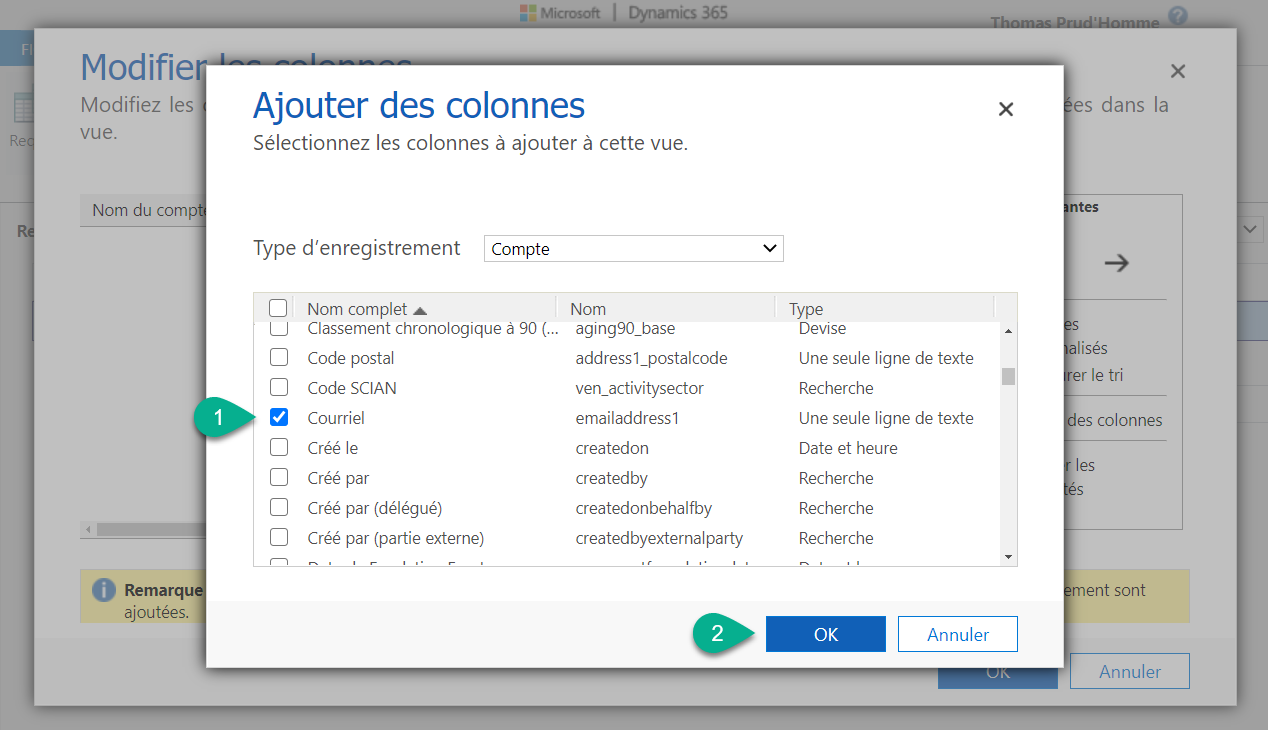1268x730 pixels.
Task: Check the Code postal checkbox
Action: 278,357
